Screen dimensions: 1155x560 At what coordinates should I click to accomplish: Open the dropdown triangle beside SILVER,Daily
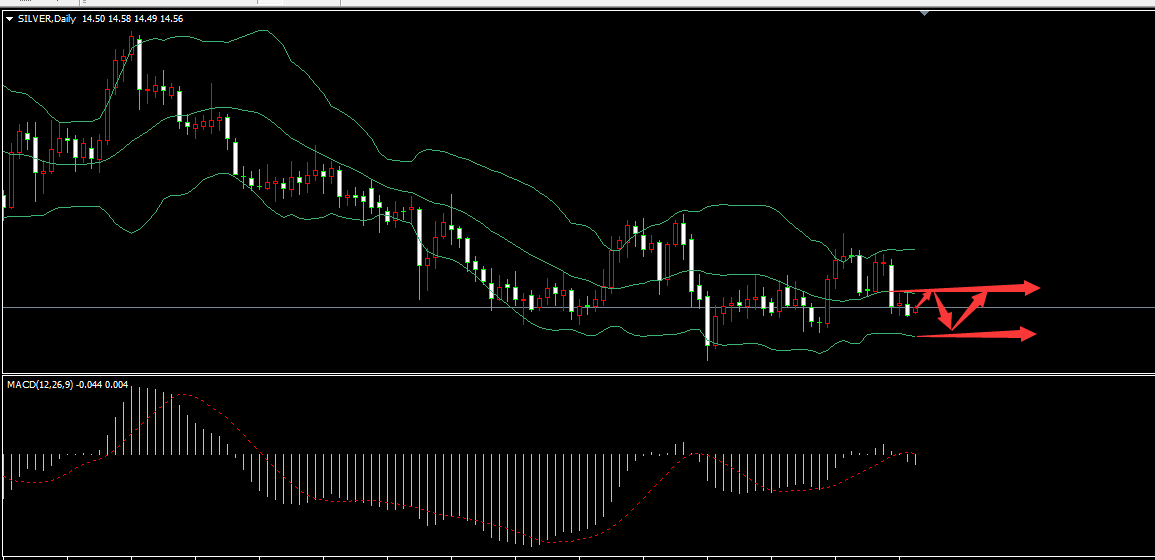pyautogui.click(x=9, y=18)
